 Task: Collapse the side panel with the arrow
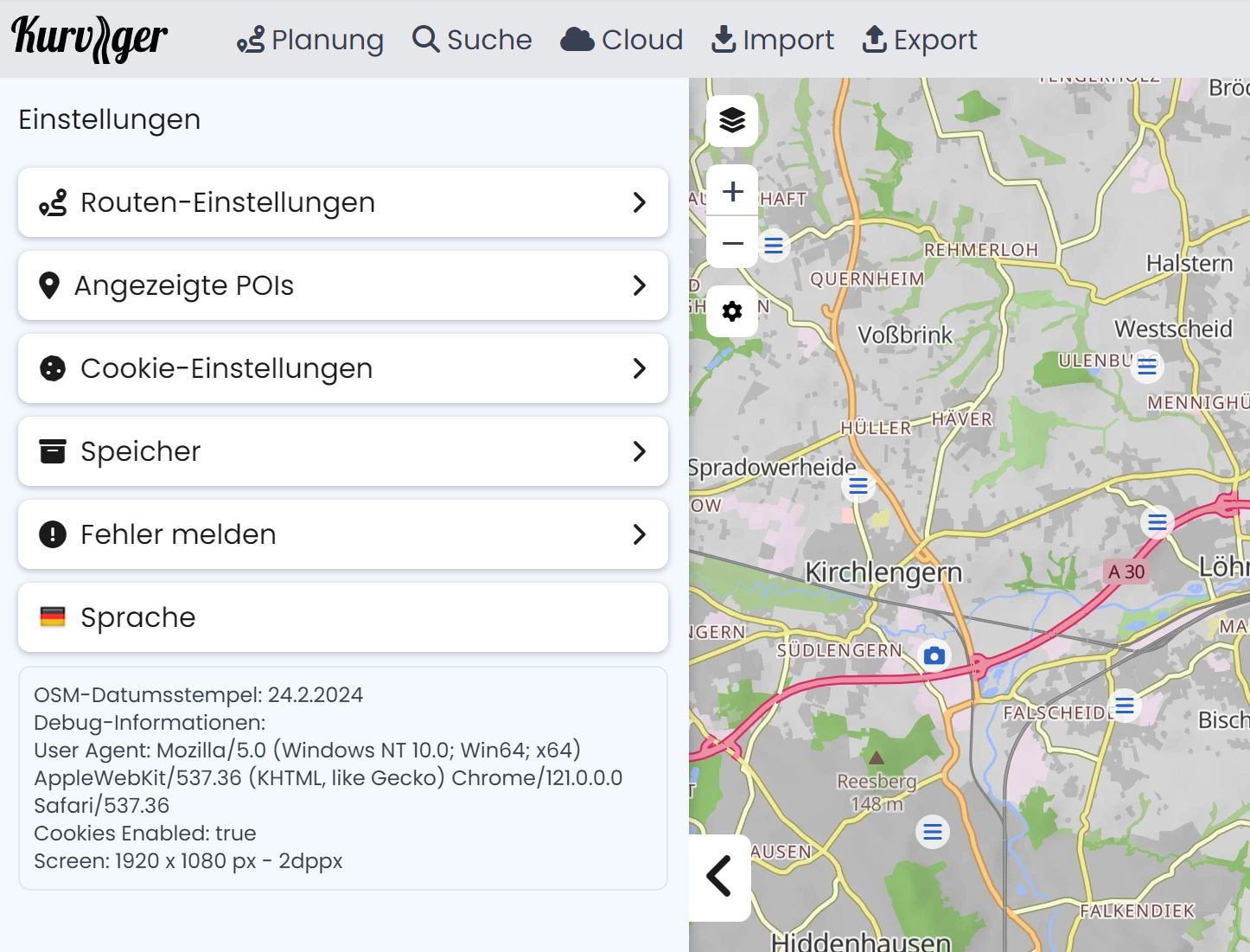(x=719, y=877)
